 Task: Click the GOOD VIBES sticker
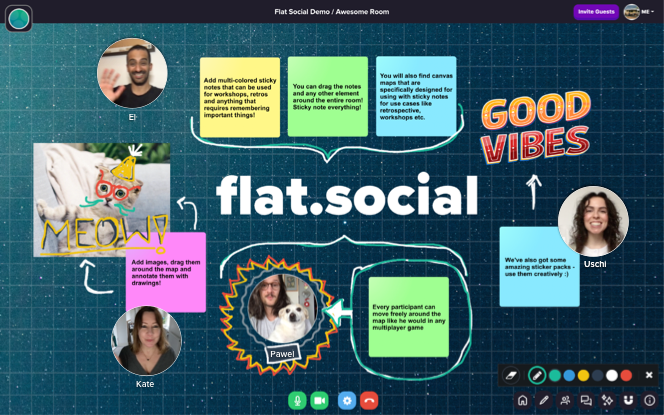pyautogui.click(x=536, y=128)
